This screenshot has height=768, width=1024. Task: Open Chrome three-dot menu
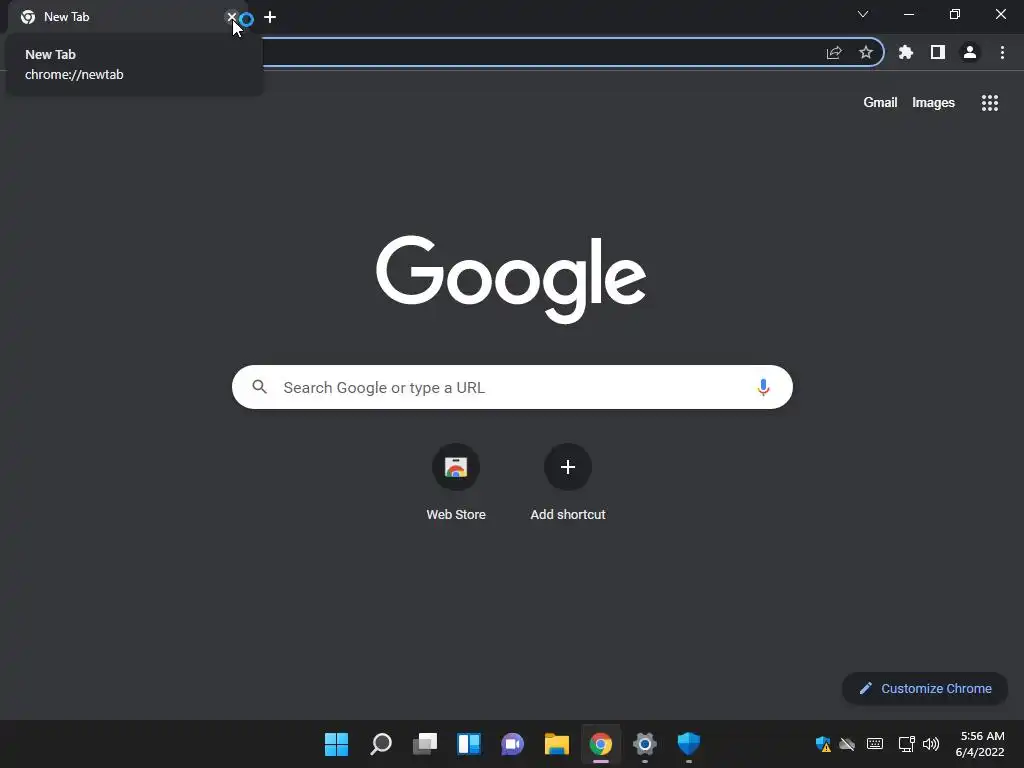coord(1002,52)
